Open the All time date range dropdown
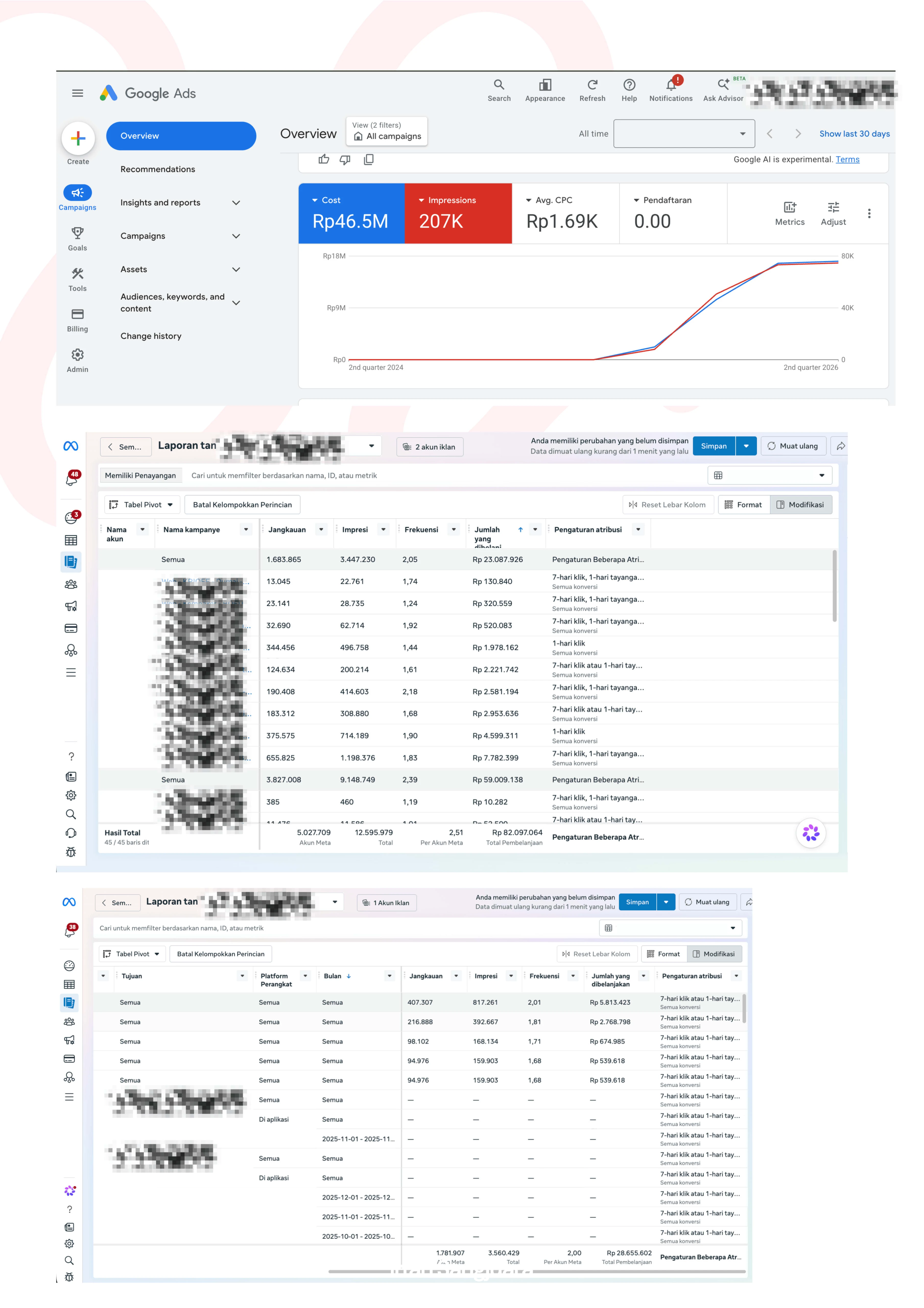Screen dimensions: 924x1308 click(684, 134)
